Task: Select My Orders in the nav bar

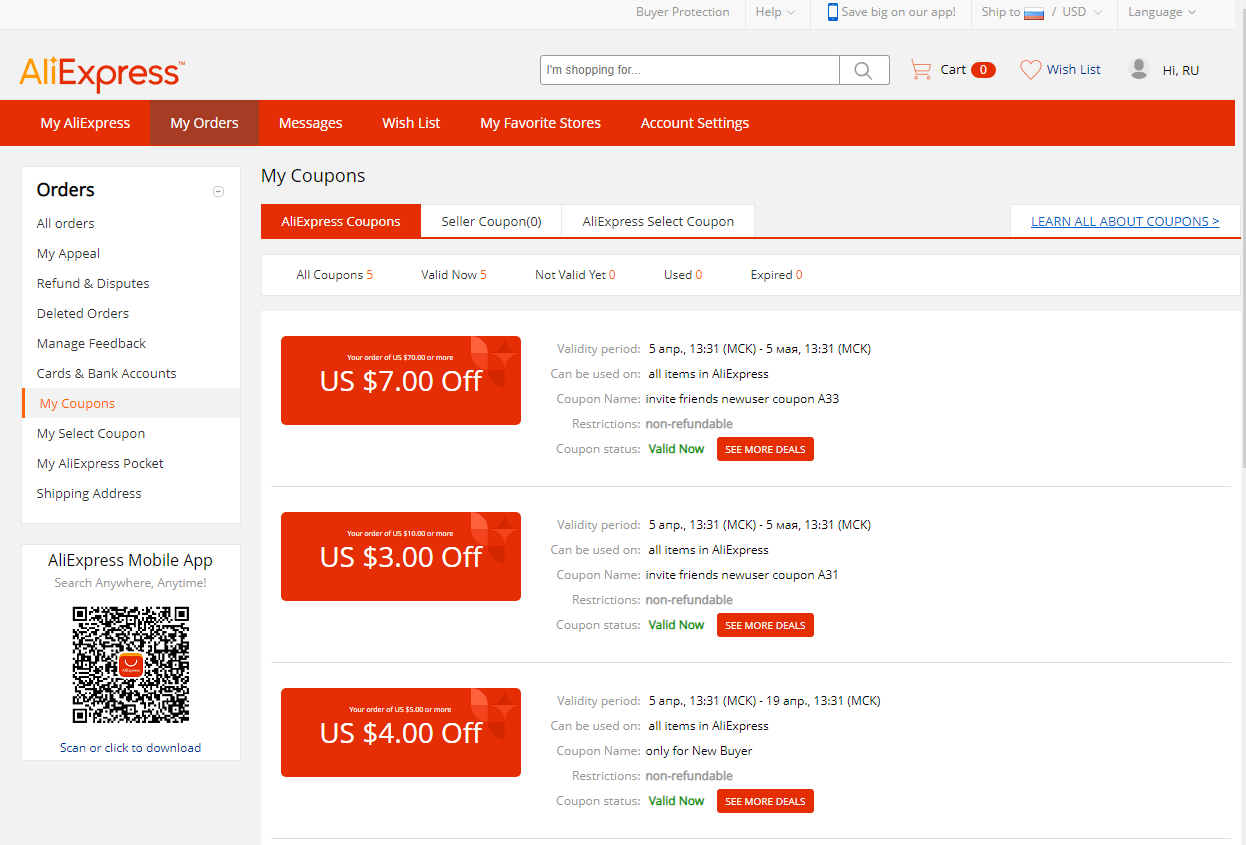Action: [204, 123]
